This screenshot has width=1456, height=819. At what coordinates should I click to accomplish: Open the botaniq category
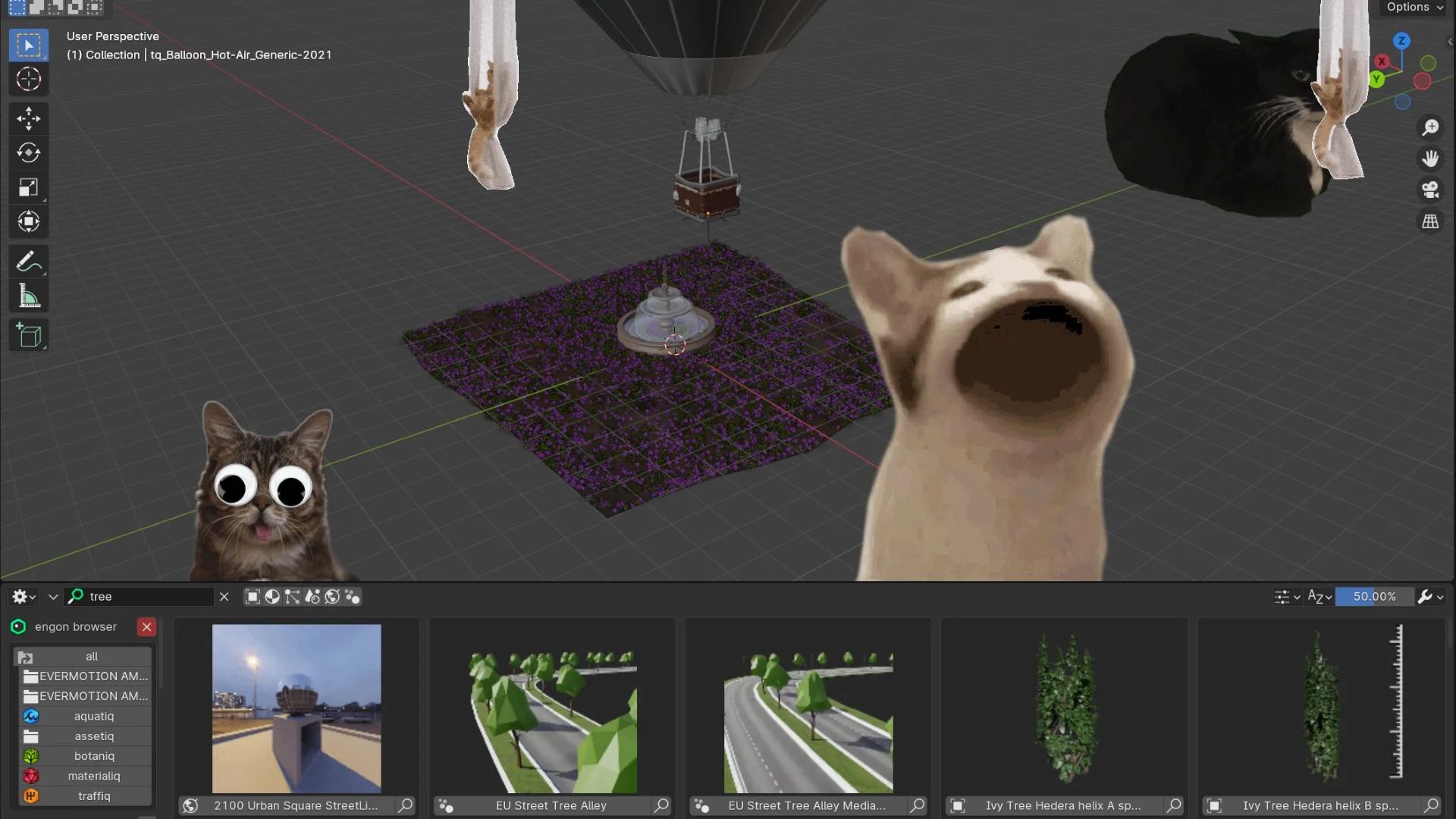tap(86, 756)
